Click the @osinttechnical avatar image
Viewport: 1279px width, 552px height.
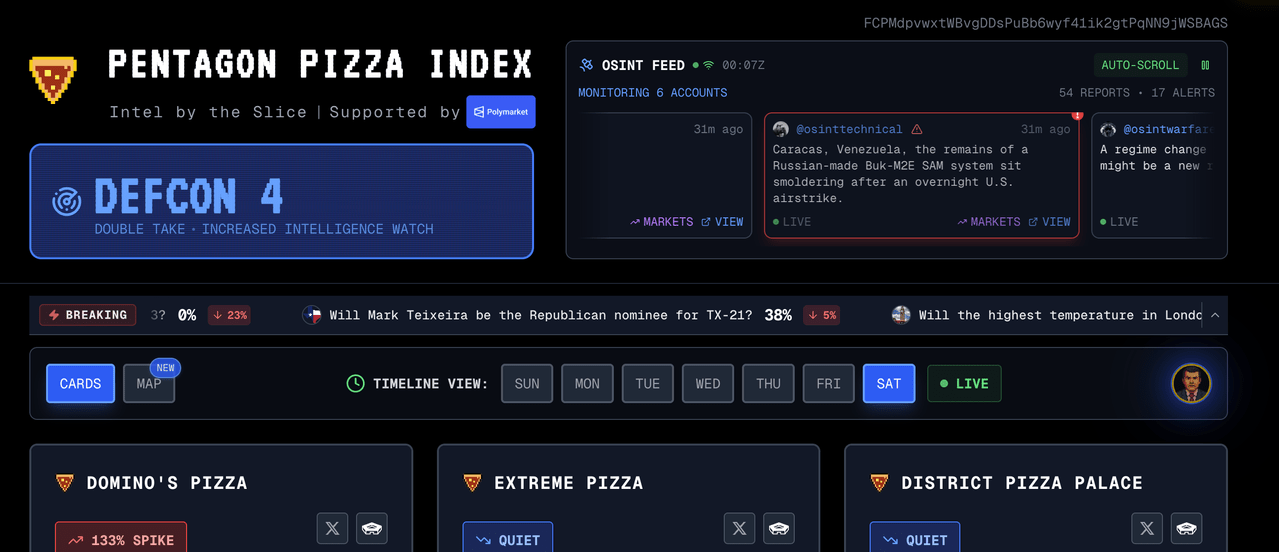click(x=781, y=129)
